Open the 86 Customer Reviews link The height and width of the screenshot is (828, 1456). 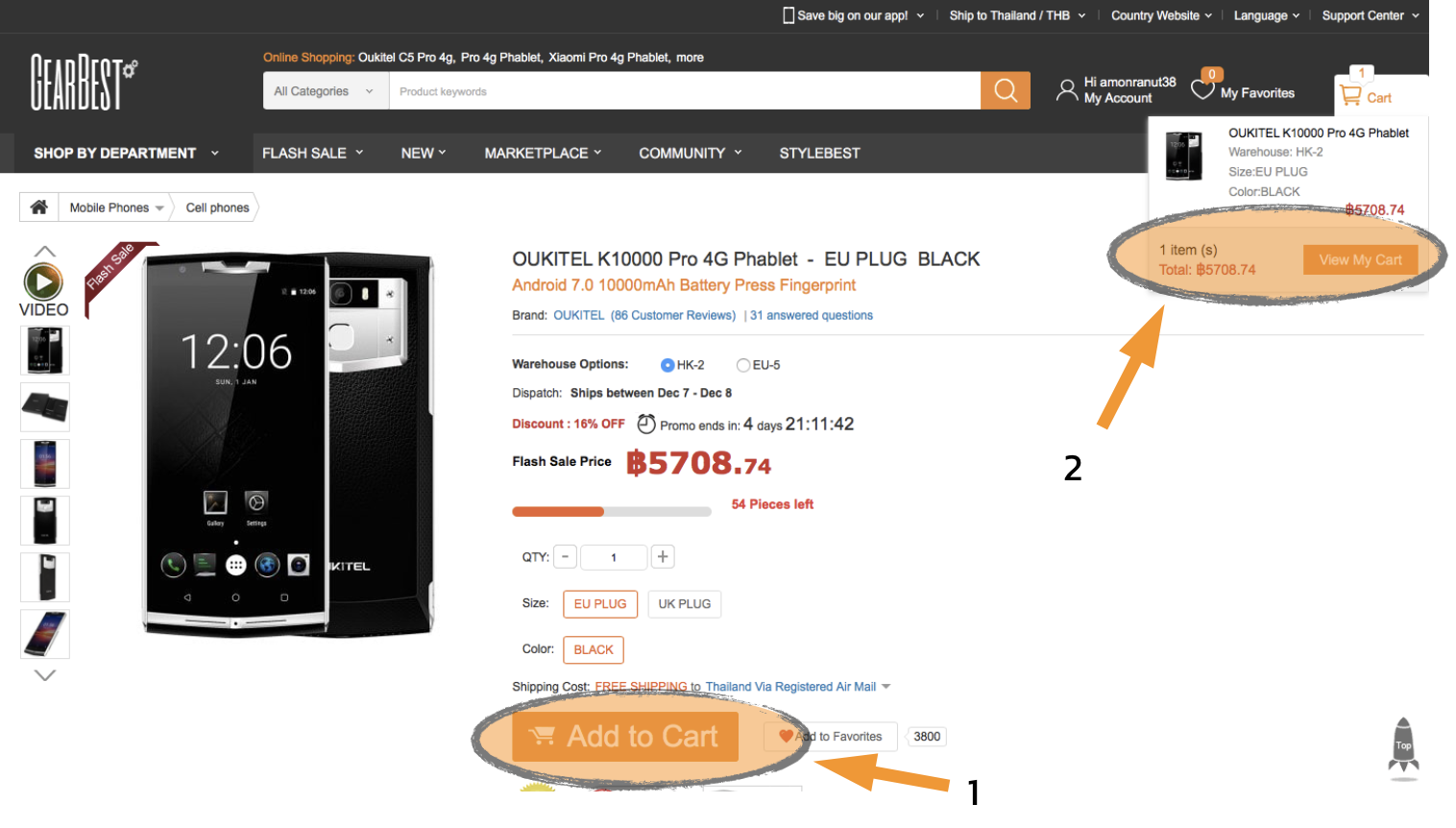(673, 315)
